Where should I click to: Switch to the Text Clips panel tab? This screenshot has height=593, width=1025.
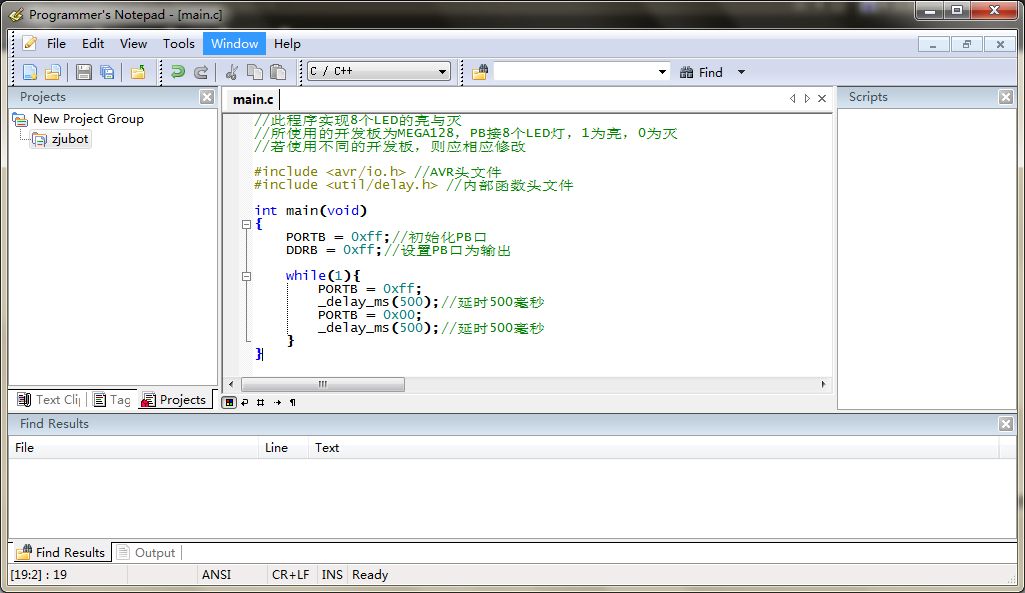coord(49,399)
